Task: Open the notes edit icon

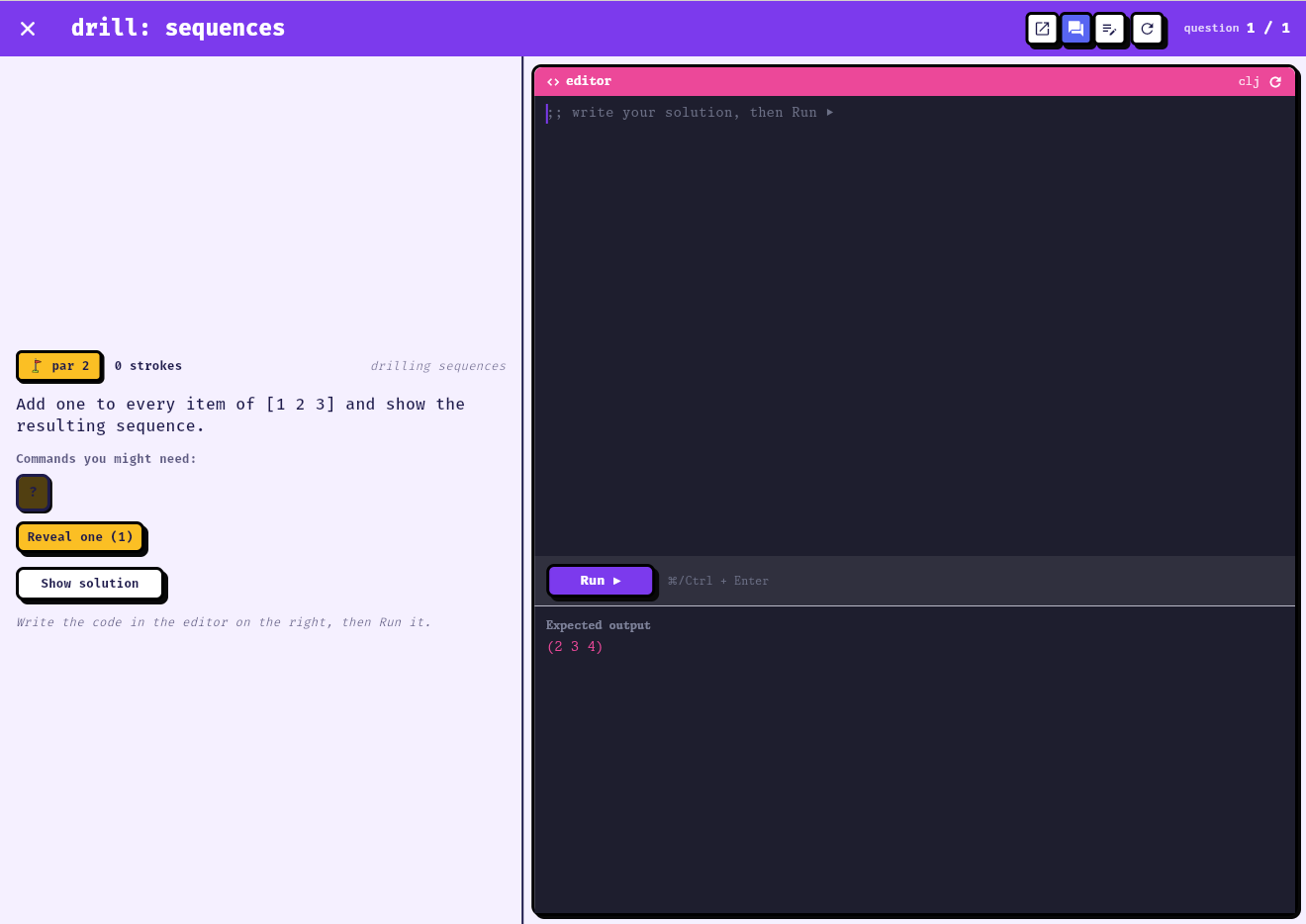Action: pos(1109,29)
